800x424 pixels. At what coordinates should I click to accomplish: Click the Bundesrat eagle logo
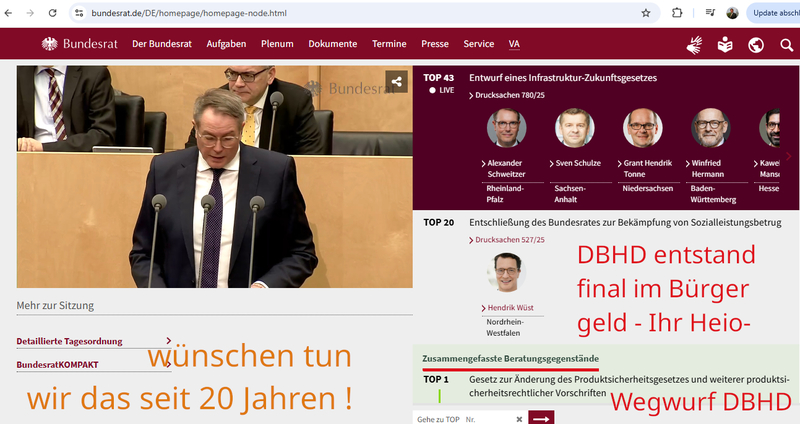[50, 44]
